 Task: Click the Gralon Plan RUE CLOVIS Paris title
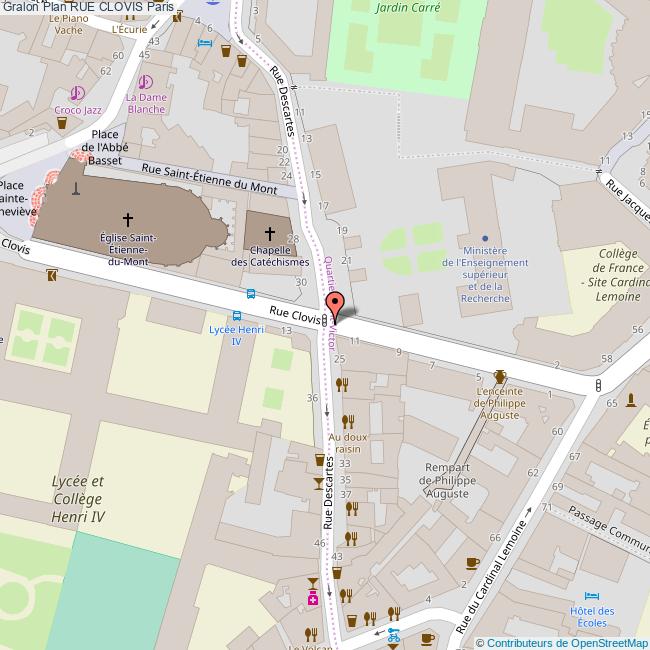[88, 6]
